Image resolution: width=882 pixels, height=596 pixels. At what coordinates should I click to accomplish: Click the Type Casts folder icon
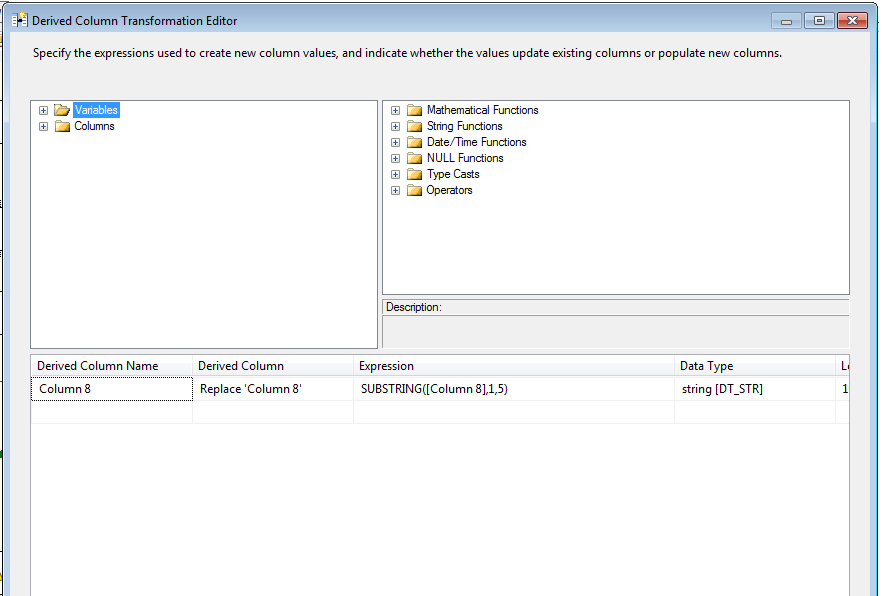pyautogui.click(x=414, y=174)
